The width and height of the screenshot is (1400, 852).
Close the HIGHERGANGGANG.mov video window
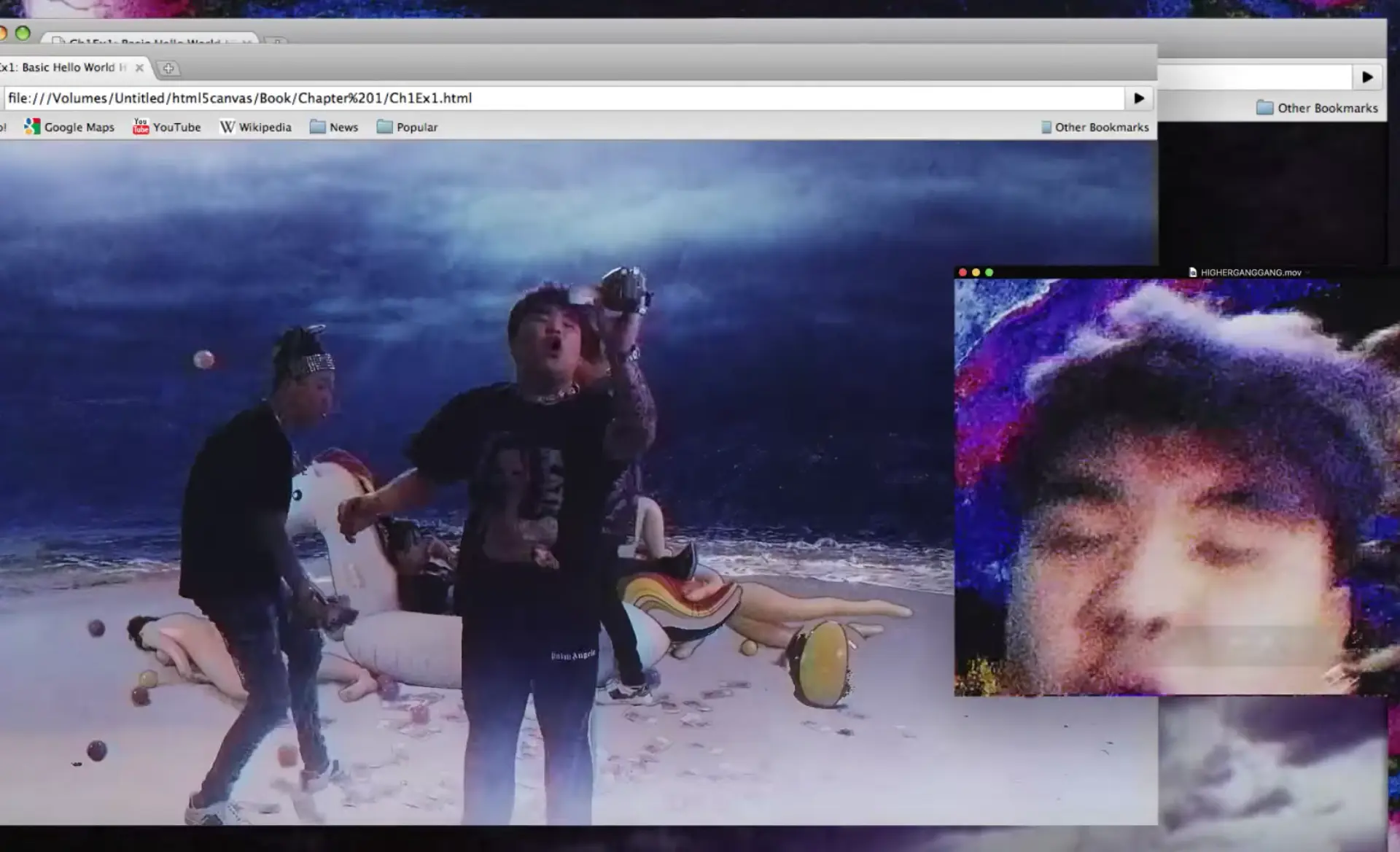click(962, 272)
